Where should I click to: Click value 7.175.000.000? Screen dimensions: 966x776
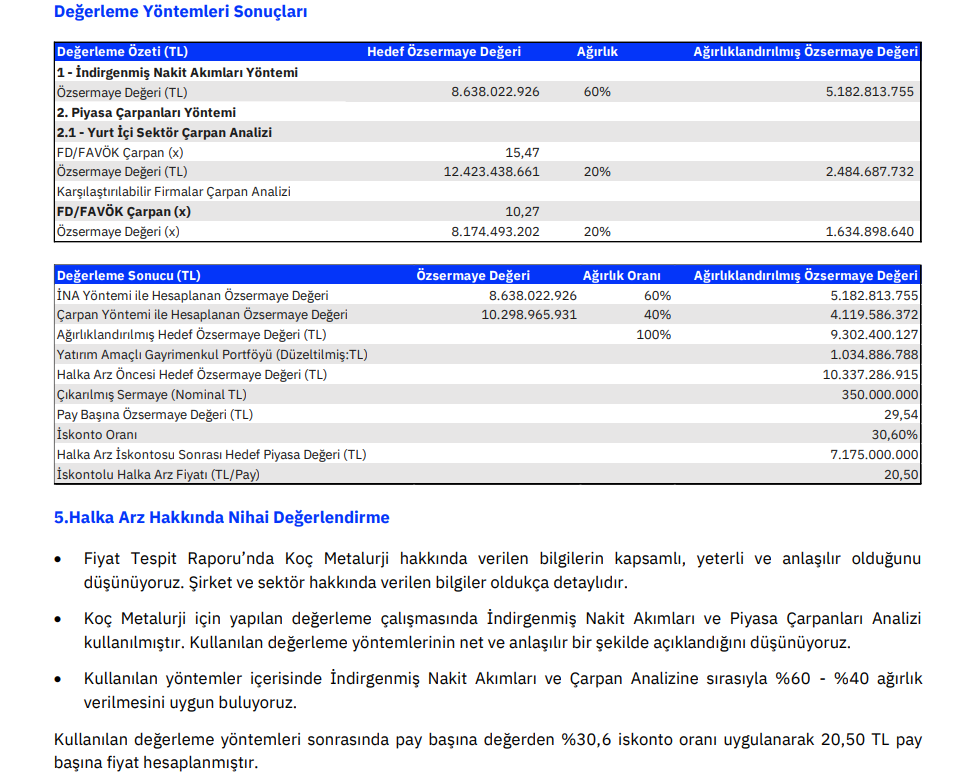(874, 455)
